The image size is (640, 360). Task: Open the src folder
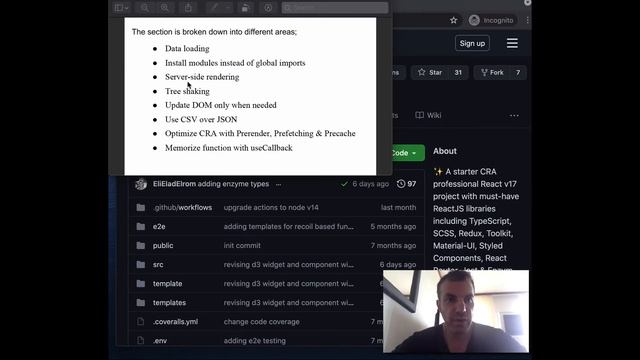pyautogui.click(x=158, y=264)
